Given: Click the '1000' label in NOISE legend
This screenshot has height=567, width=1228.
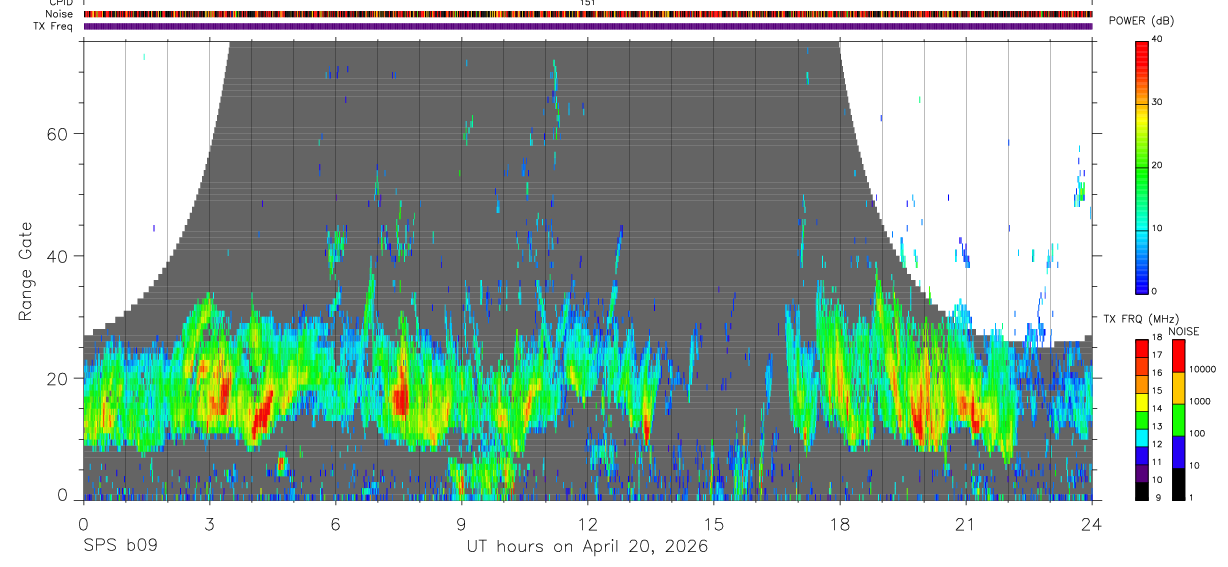Looking at the screenshot, I should click(x=1199, y=401).
